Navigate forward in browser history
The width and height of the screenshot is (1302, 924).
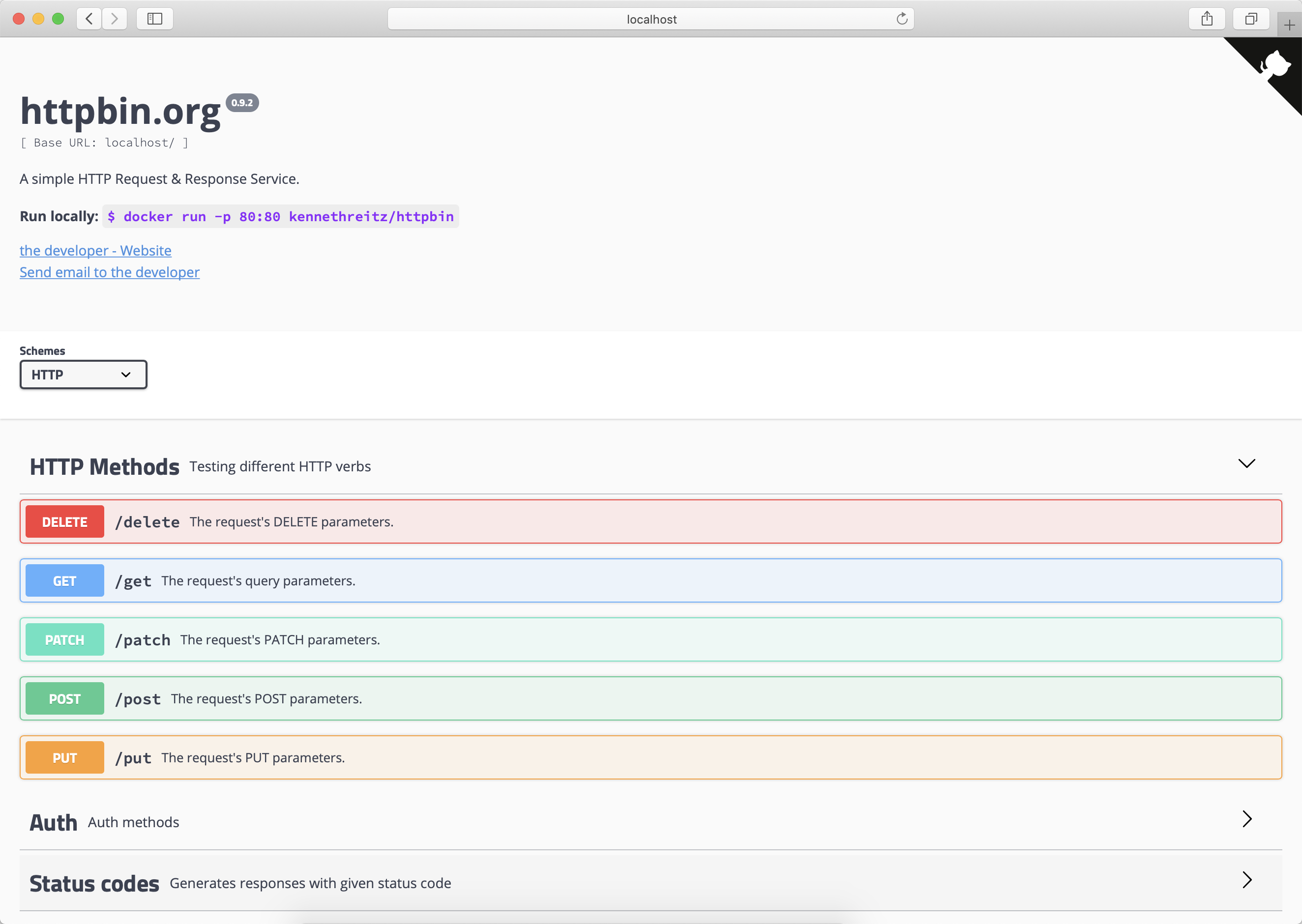tap(115, 18)
